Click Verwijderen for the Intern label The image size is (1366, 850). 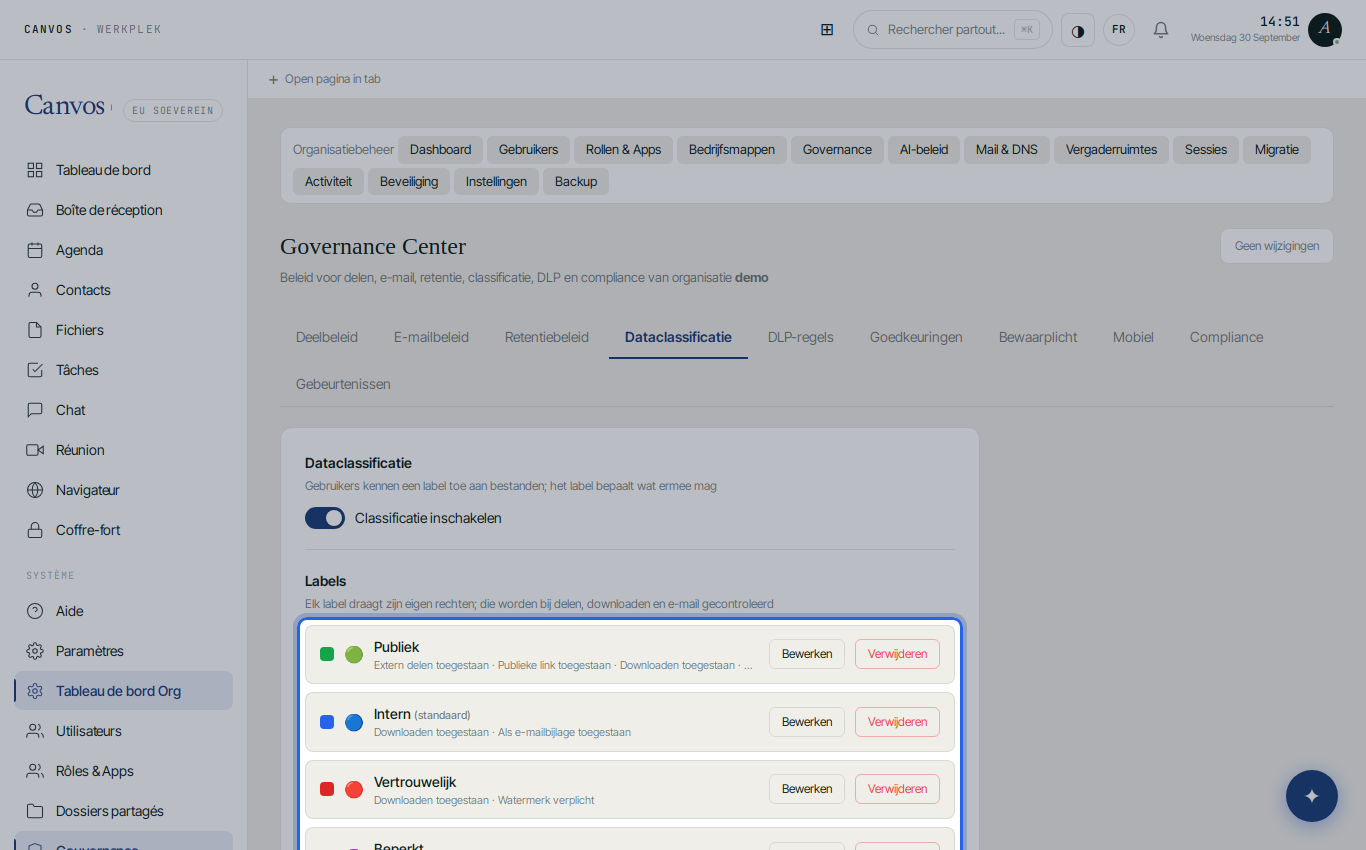(897, 722)
